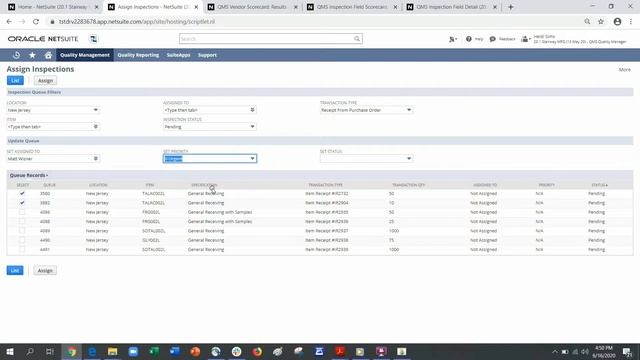Click the top Assign button

(x=45, y=81)
